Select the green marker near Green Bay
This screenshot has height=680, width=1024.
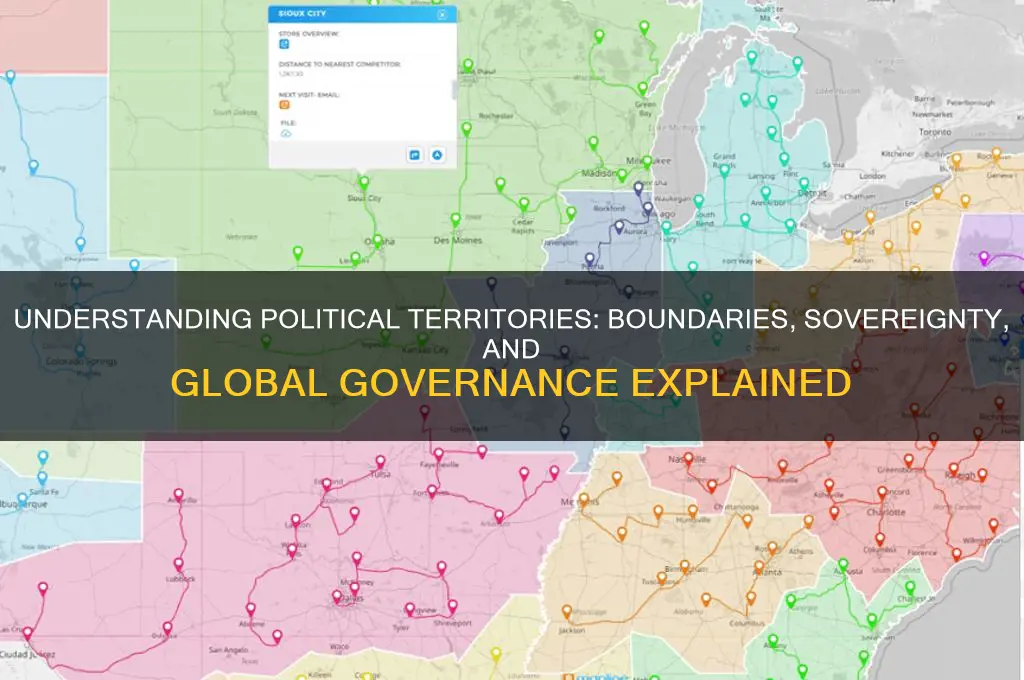click(x=643, y=89)
